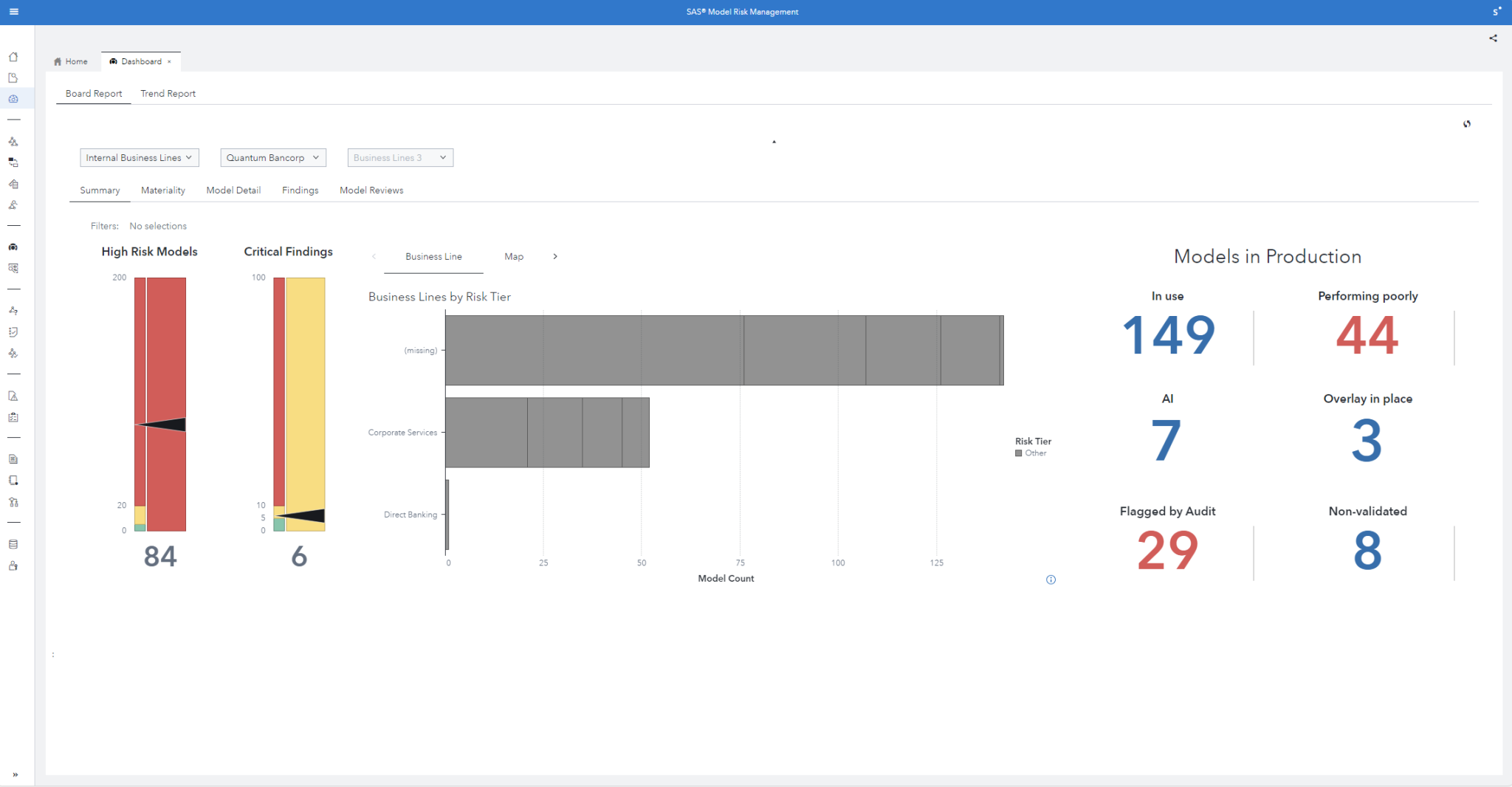Open the Dashboard icon in the left sidebar
The image size is (1512, 787).
(13, 98)
